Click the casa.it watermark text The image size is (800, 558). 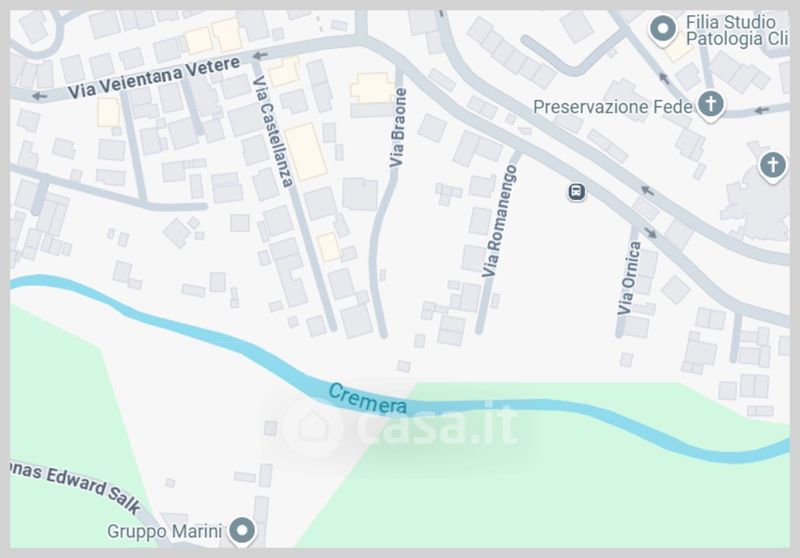pyautogui.click(x=438, y=425)
